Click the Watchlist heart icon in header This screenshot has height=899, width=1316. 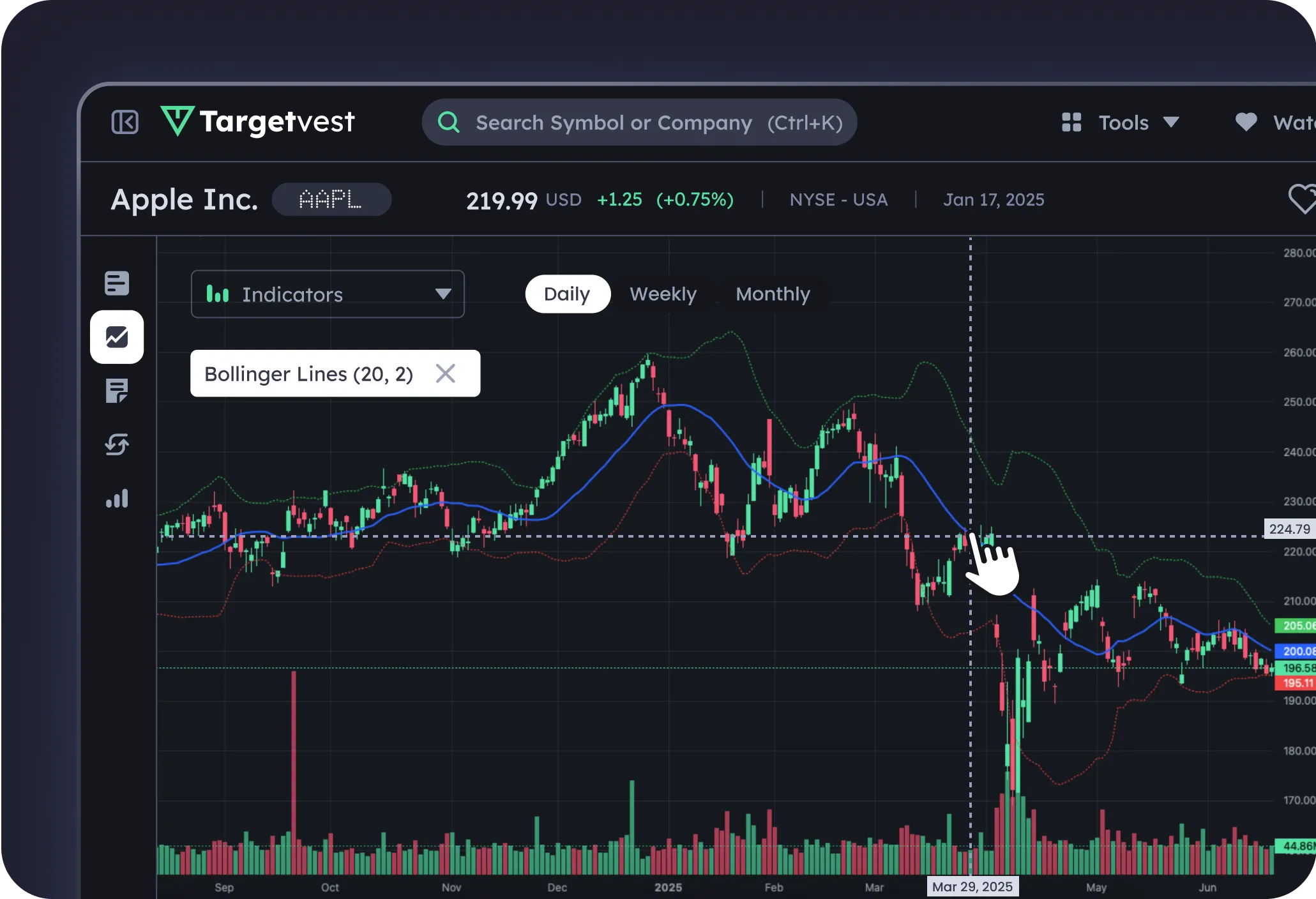click(1246, 122)
